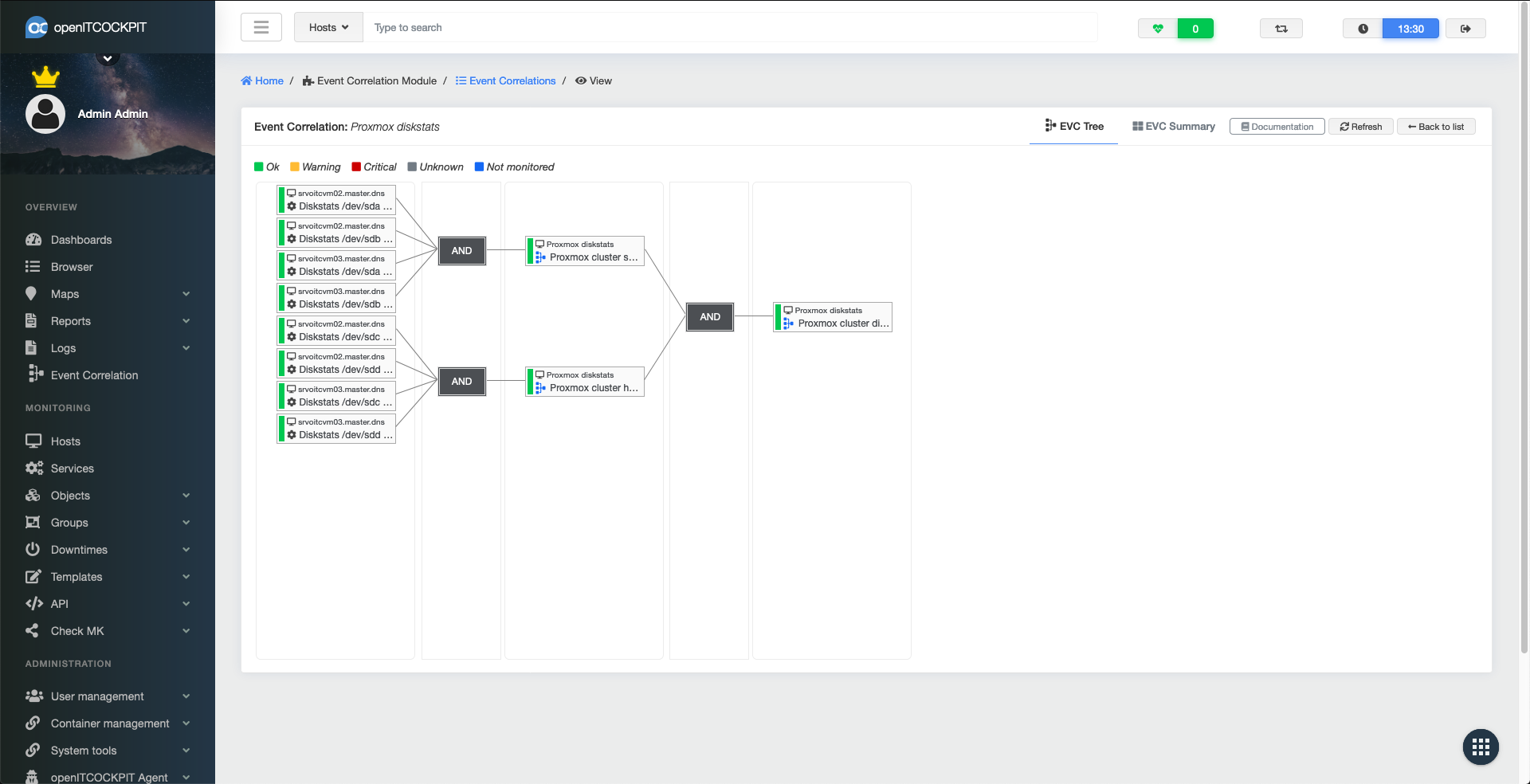Screen dimensions: 1530x784
Task: Select the Proxmox cluster di... result node
Action: pos(833,317)
